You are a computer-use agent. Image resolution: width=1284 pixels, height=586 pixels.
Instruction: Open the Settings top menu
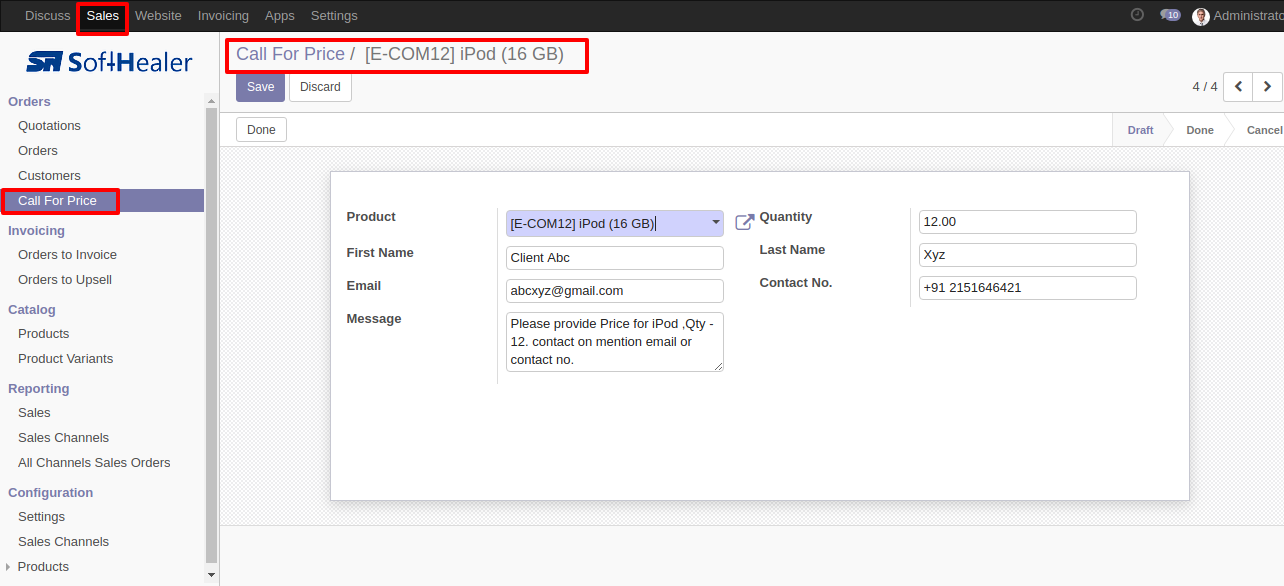click(334, 16)
